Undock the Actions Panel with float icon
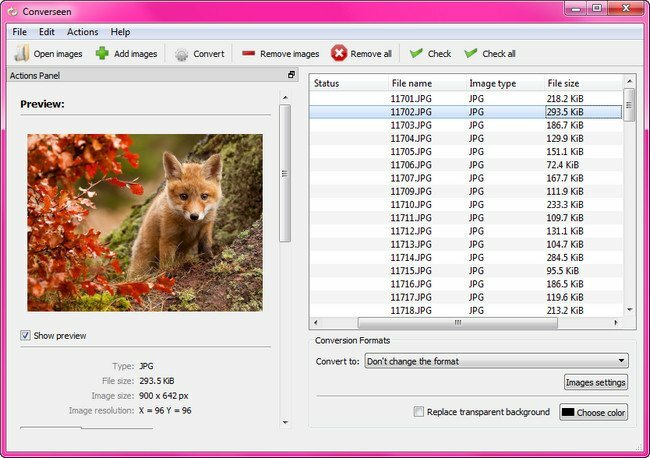 point(291,75)
